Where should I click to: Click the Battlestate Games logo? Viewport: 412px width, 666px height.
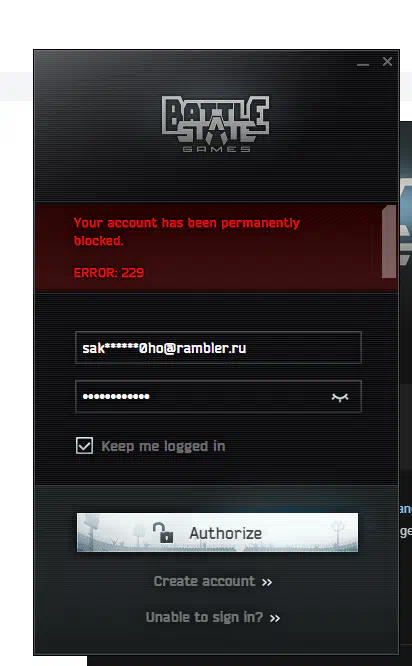[215, 124]
